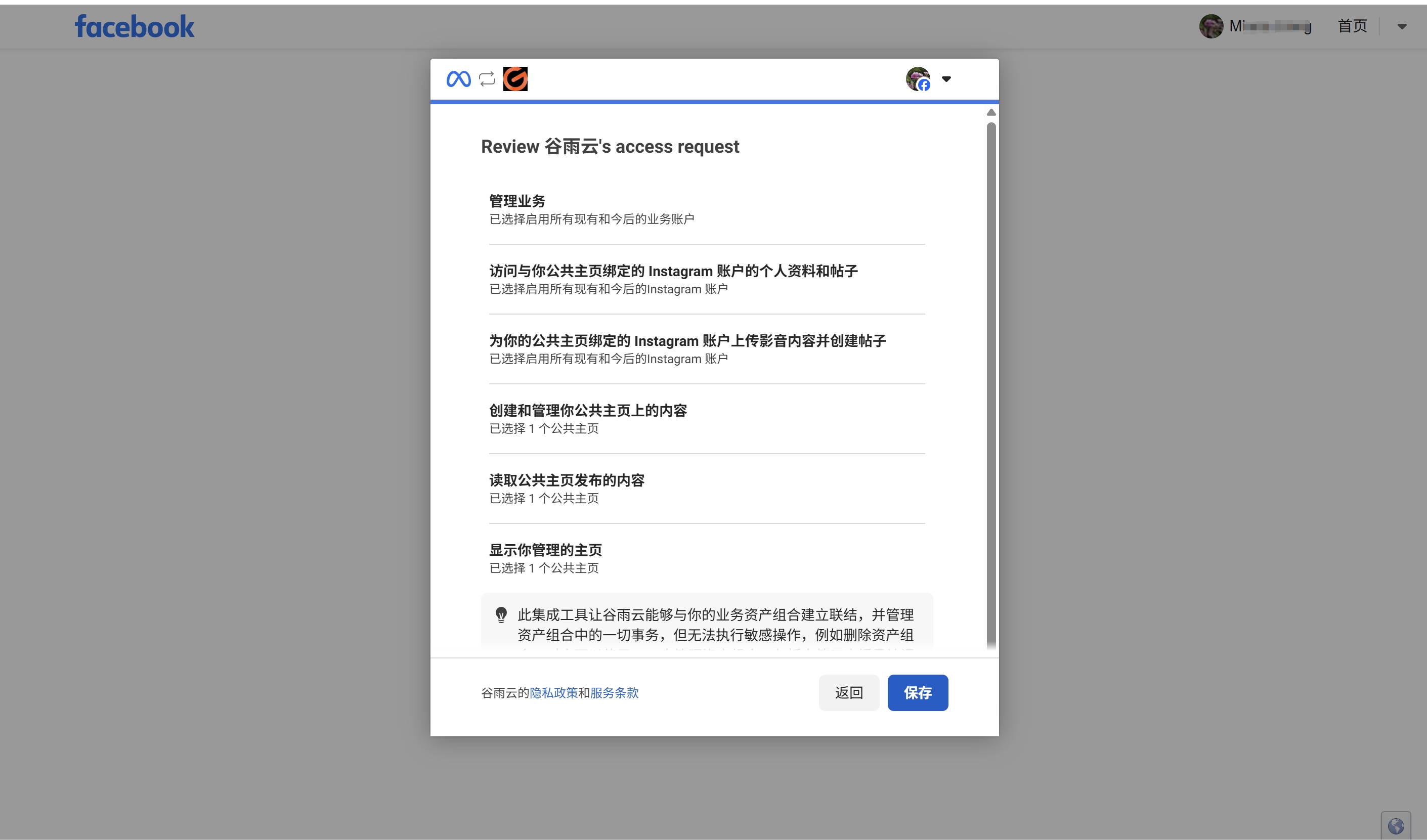Click the orange 谷雨云 app logo
The width and height of the screenshot is (1427, 840).
tap(515, 79)
